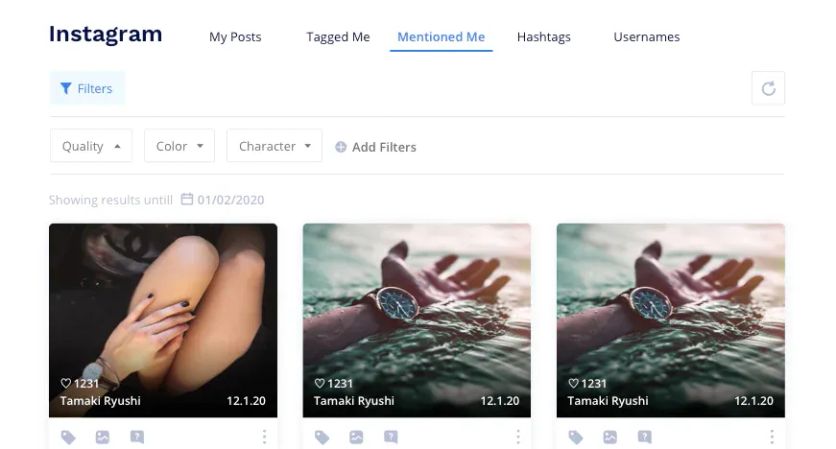Click Tamaki Ryushi name on the second post
The image size is (836, 449).
(x=354, y=401)
